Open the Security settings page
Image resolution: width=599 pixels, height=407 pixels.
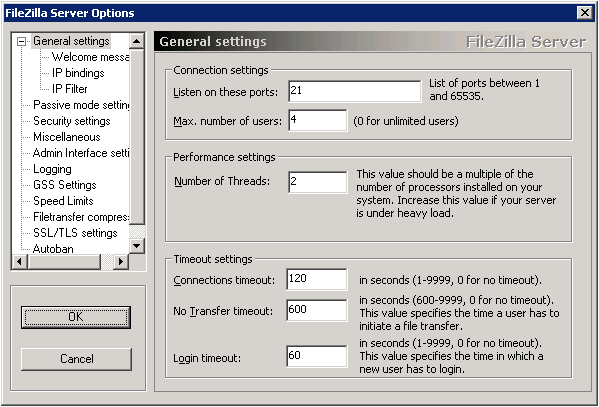[71, 121]
